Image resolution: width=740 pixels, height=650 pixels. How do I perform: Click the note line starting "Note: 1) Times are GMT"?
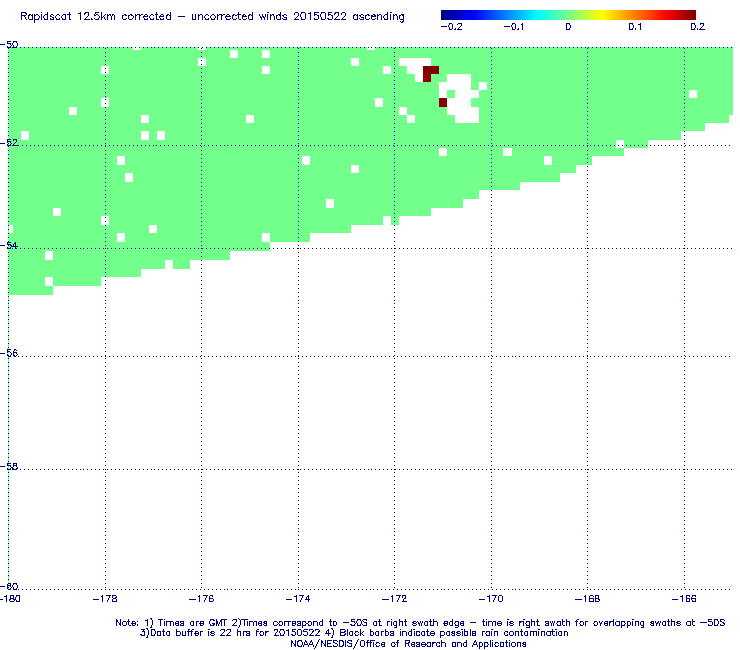pyautogui.click(x=420, y=623)
